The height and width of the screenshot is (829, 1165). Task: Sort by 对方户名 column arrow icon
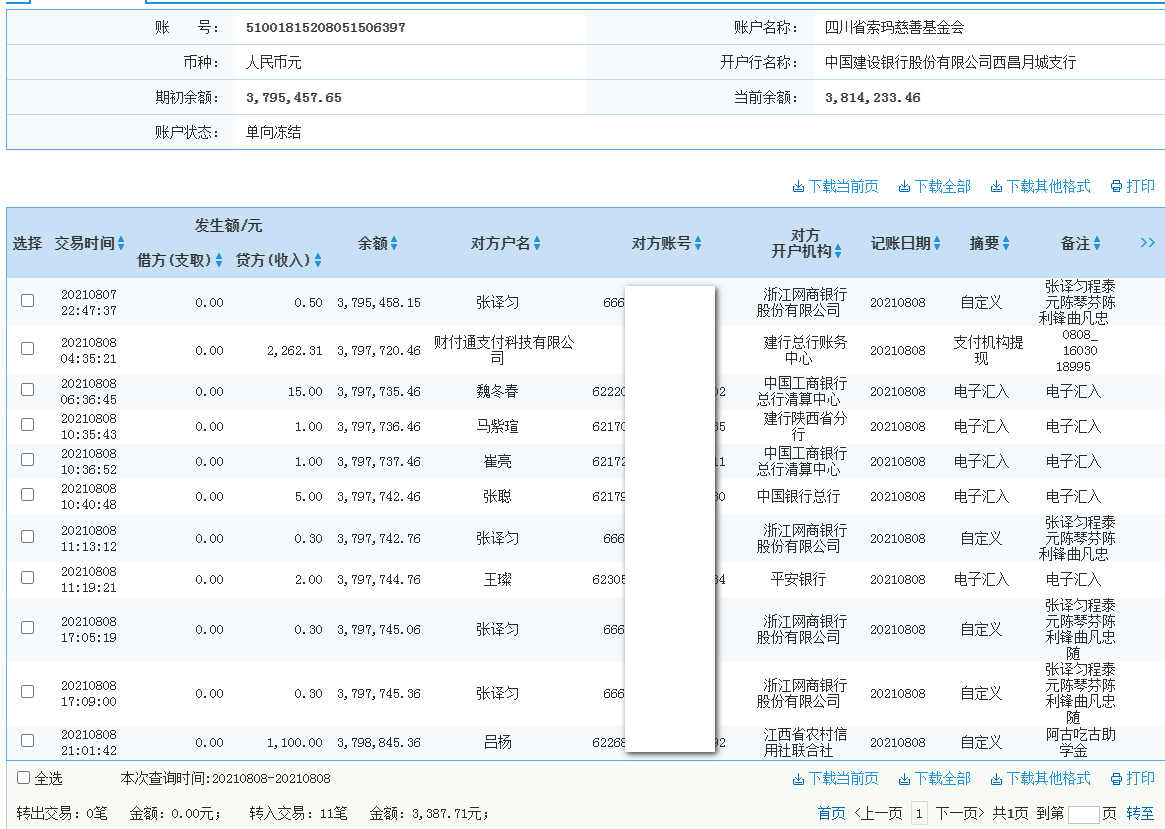click(540, 242)
